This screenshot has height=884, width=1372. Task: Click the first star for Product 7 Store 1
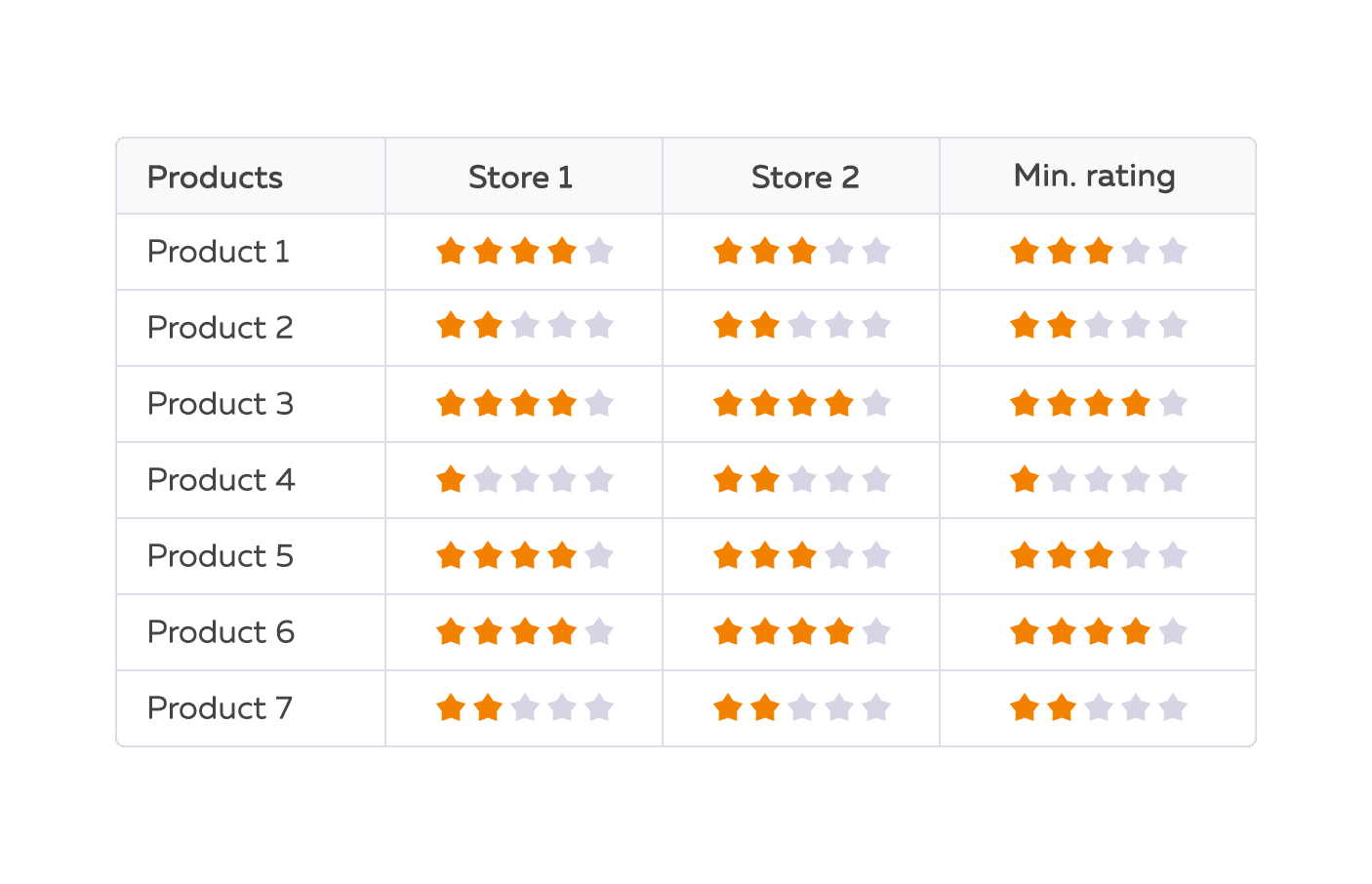point(451,708)
